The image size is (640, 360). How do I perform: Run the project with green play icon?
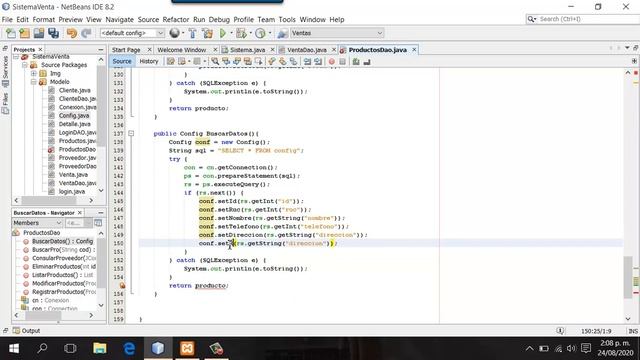(x=223, y=33)
